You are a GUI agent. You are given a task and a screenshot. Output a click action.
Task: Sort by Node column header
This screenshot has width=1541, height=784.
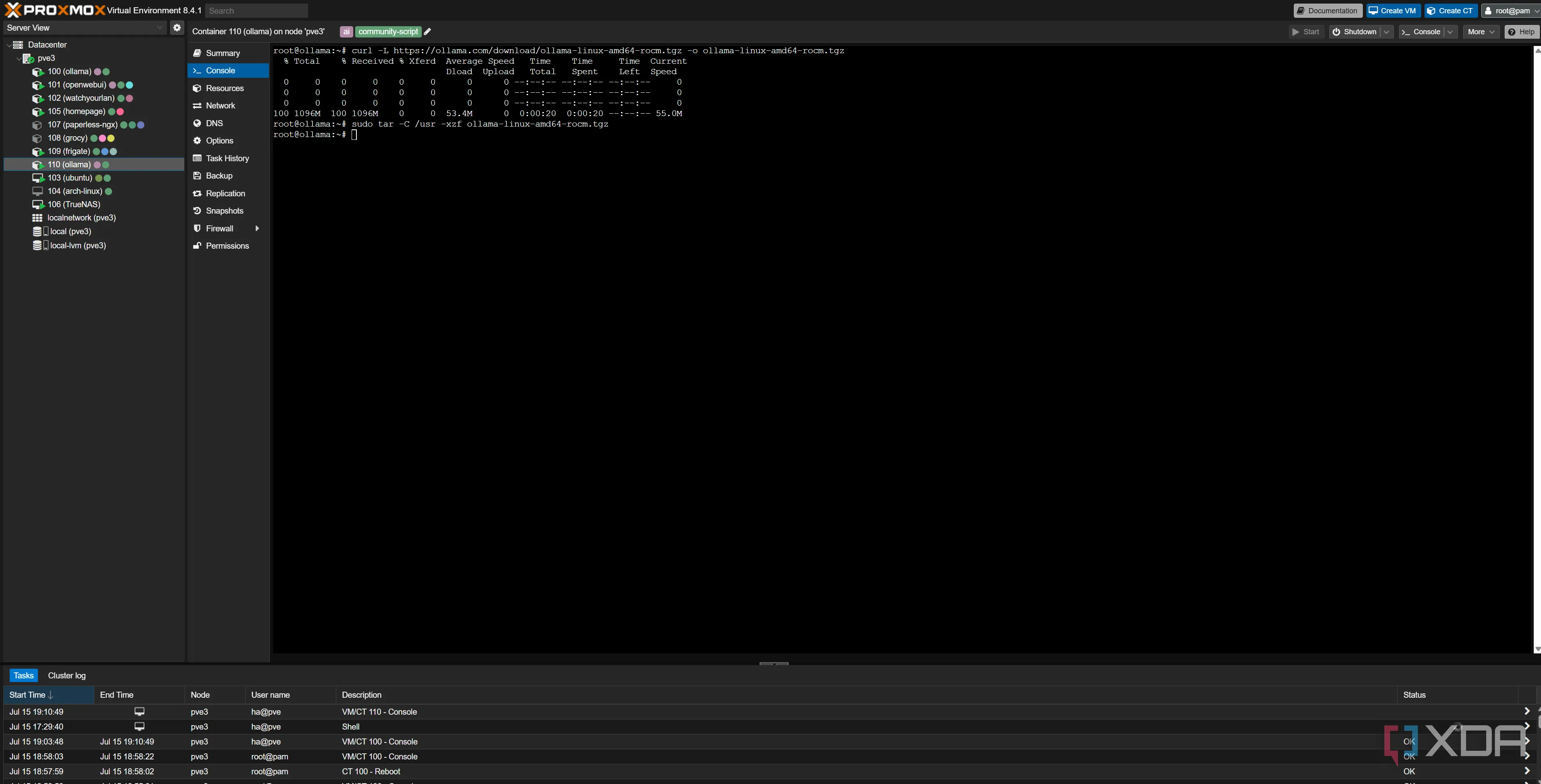[215, 695]
